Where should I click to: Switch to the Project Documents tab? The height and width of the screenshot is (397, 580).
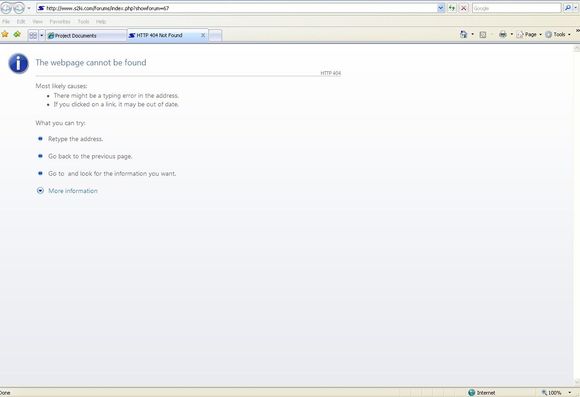(x=86, y=36)
